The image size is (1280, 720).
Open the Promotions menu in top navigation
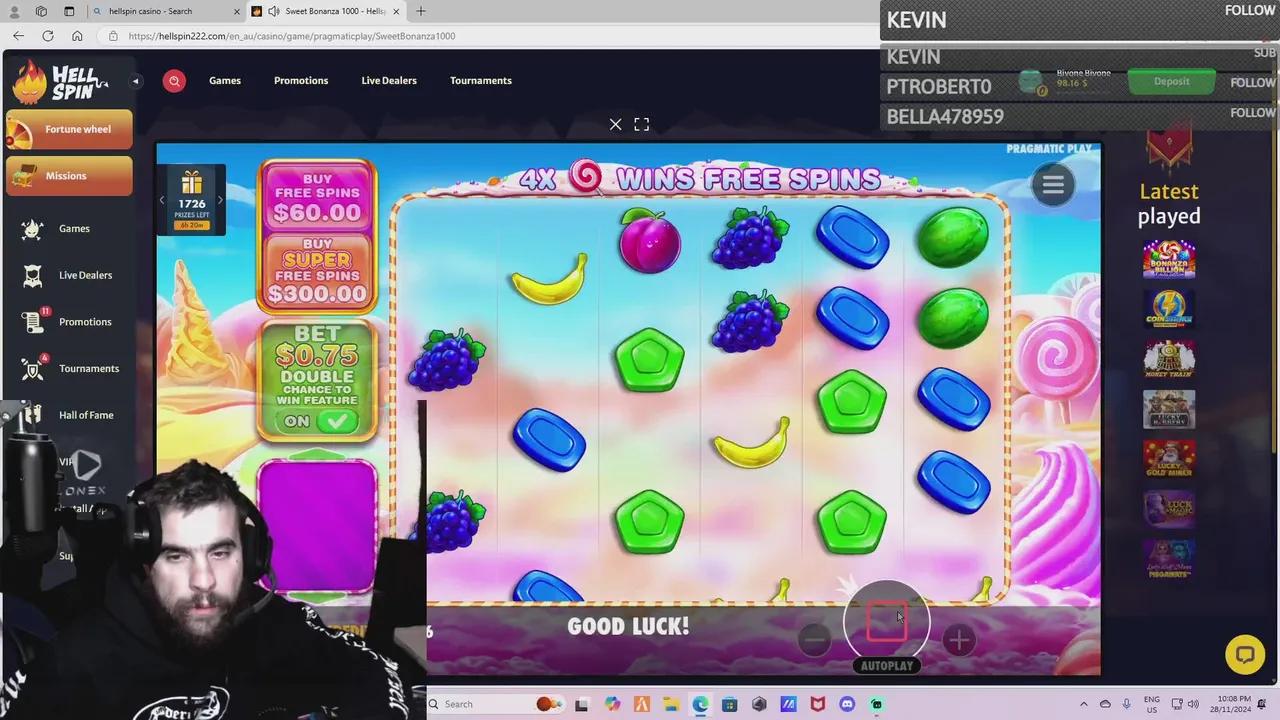coord(301,80)
